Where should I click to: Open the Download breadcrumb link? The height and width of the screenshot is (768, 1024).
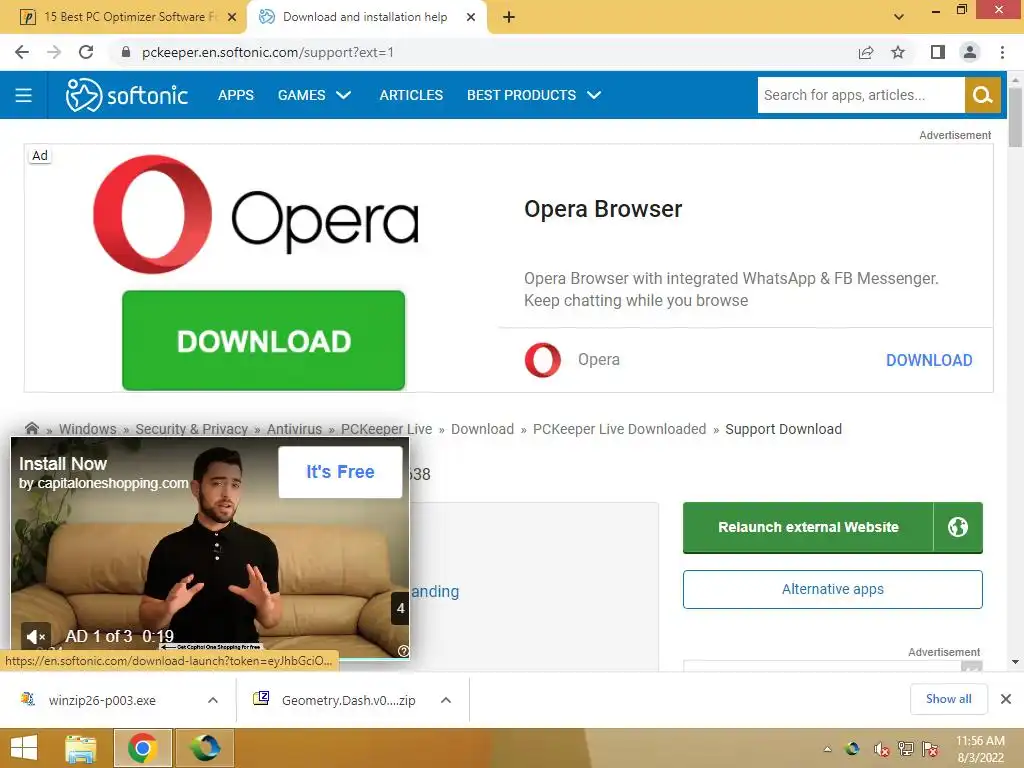(483, 429)
